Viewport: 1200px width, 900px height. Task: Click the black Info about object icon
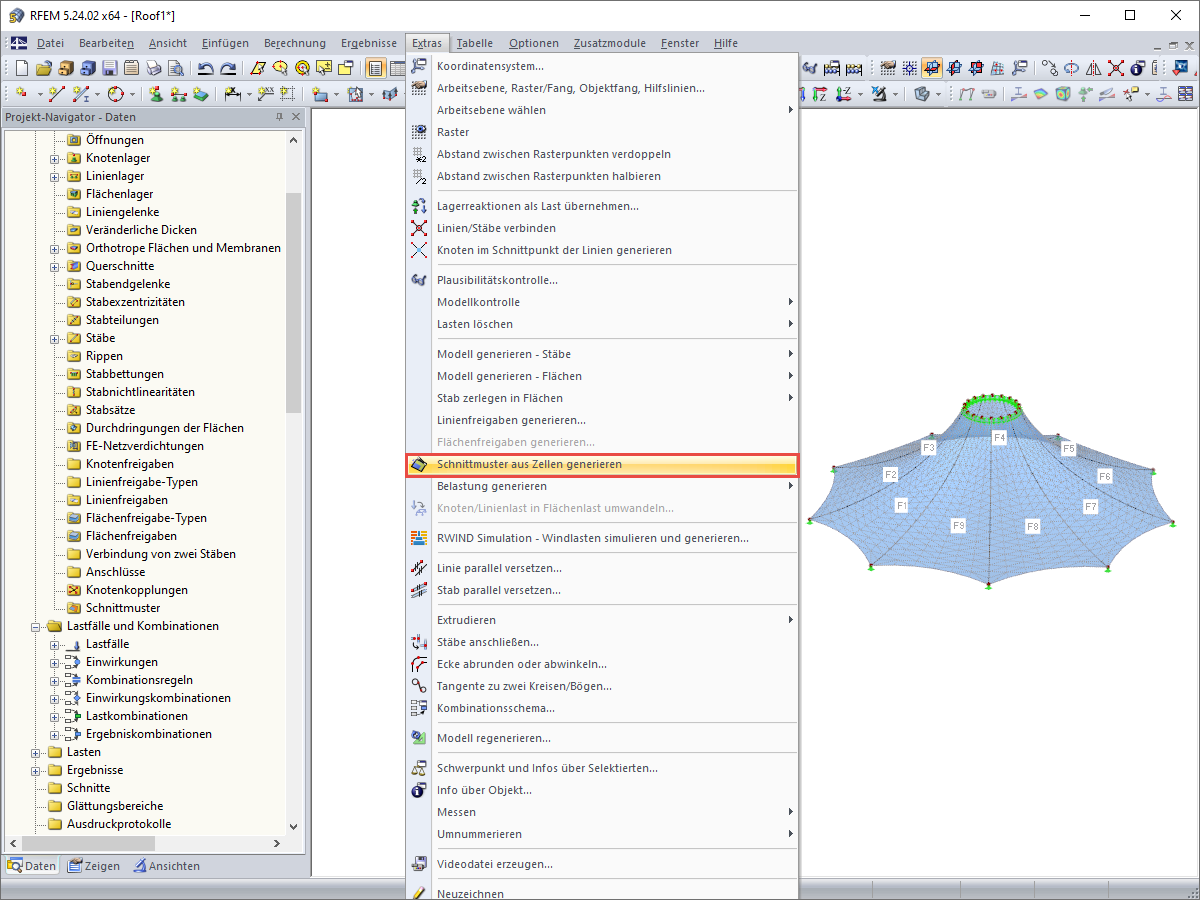click(x=1137, y=68)
